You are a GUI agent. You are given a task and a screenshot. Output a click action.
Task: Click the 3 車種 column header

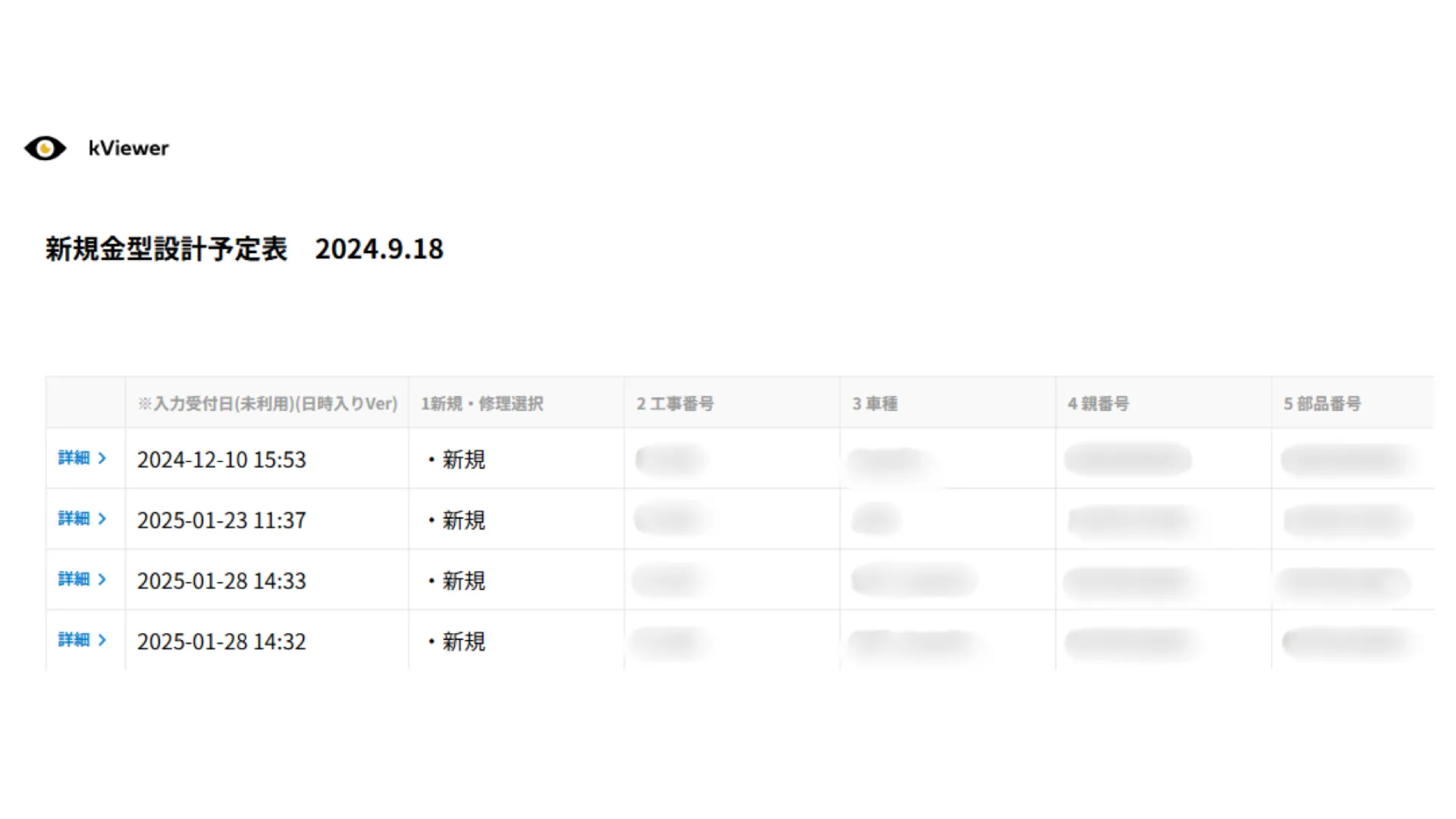coord(874,403)
